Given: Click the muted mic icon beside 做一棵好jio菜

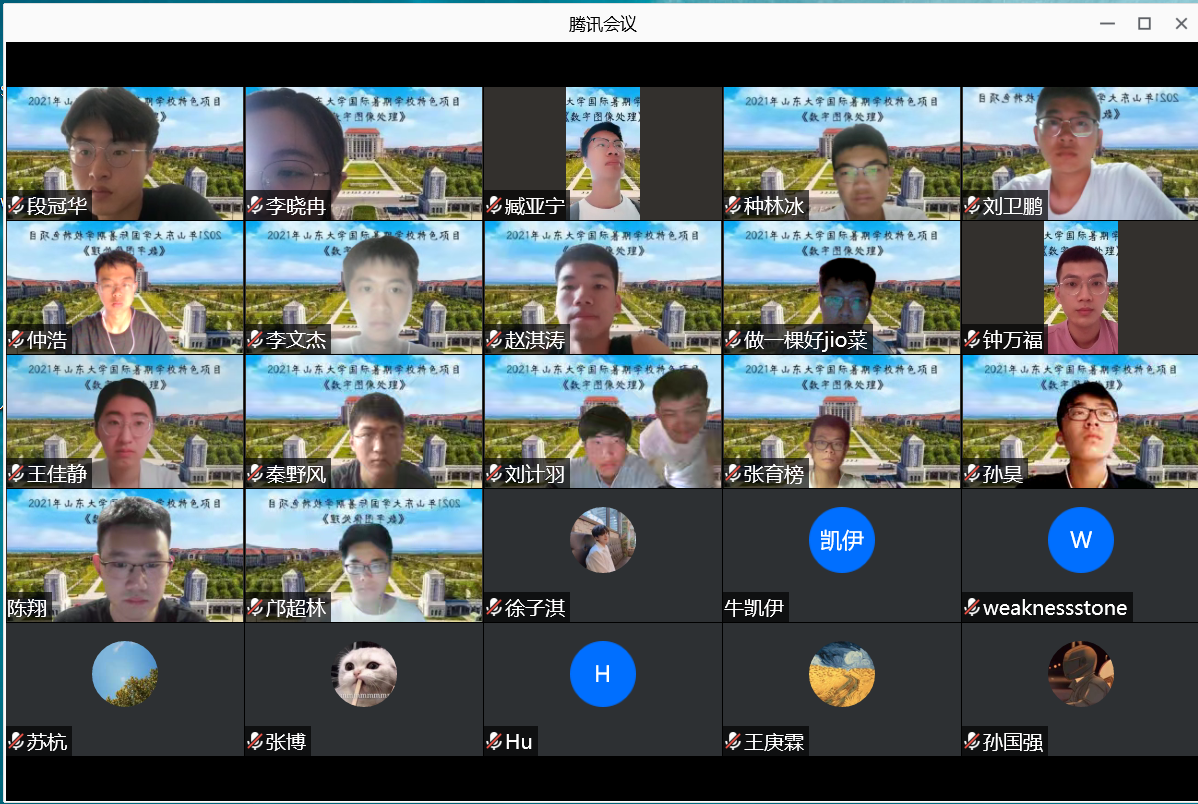Looking at the screenshot, I should click(733, 340).
